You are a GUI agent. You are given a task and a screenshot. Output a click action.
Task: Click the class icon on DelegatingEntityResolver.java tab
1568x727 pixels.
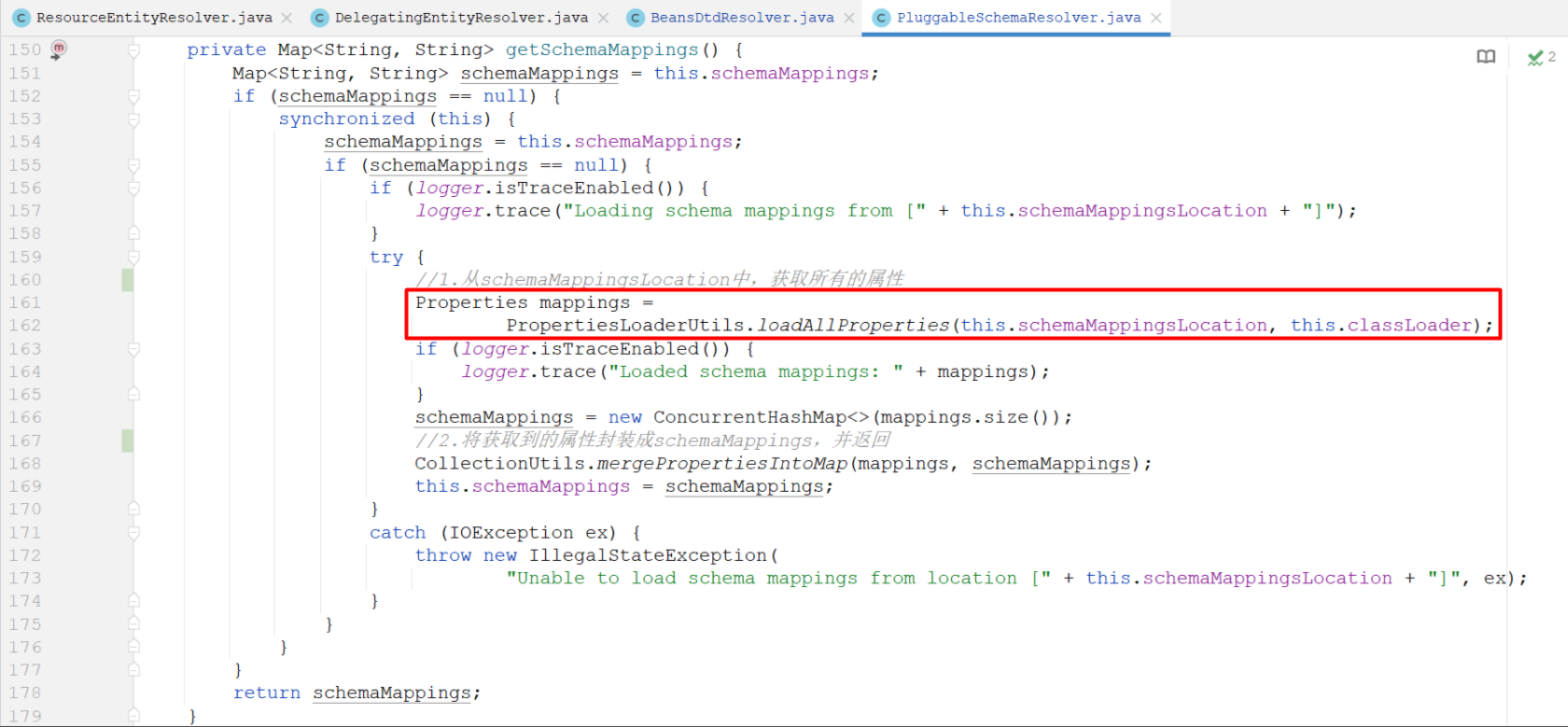(x=320, y=18)
